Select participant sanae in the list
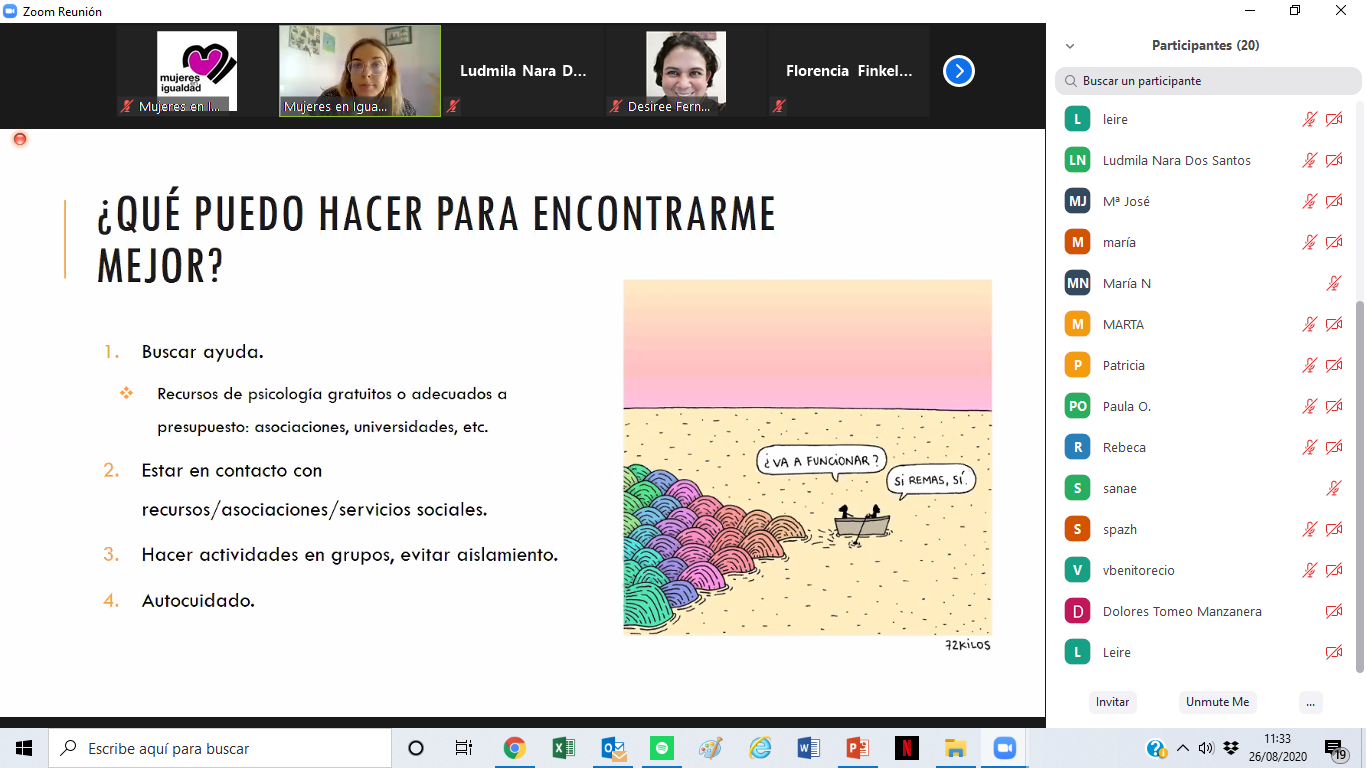This screenshot has width=1366, height=768. tap(1204, 488)
